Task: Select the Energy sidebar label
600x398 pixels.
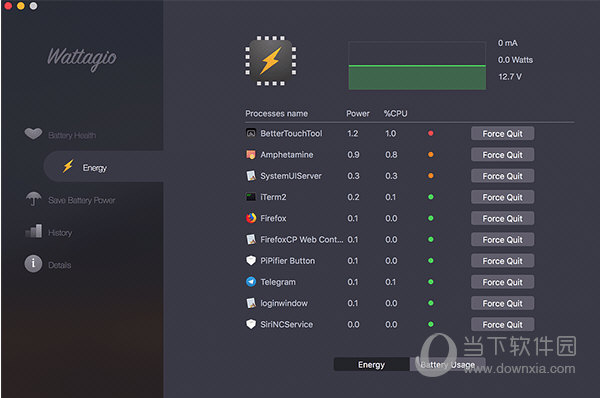Action: (95, 168)
